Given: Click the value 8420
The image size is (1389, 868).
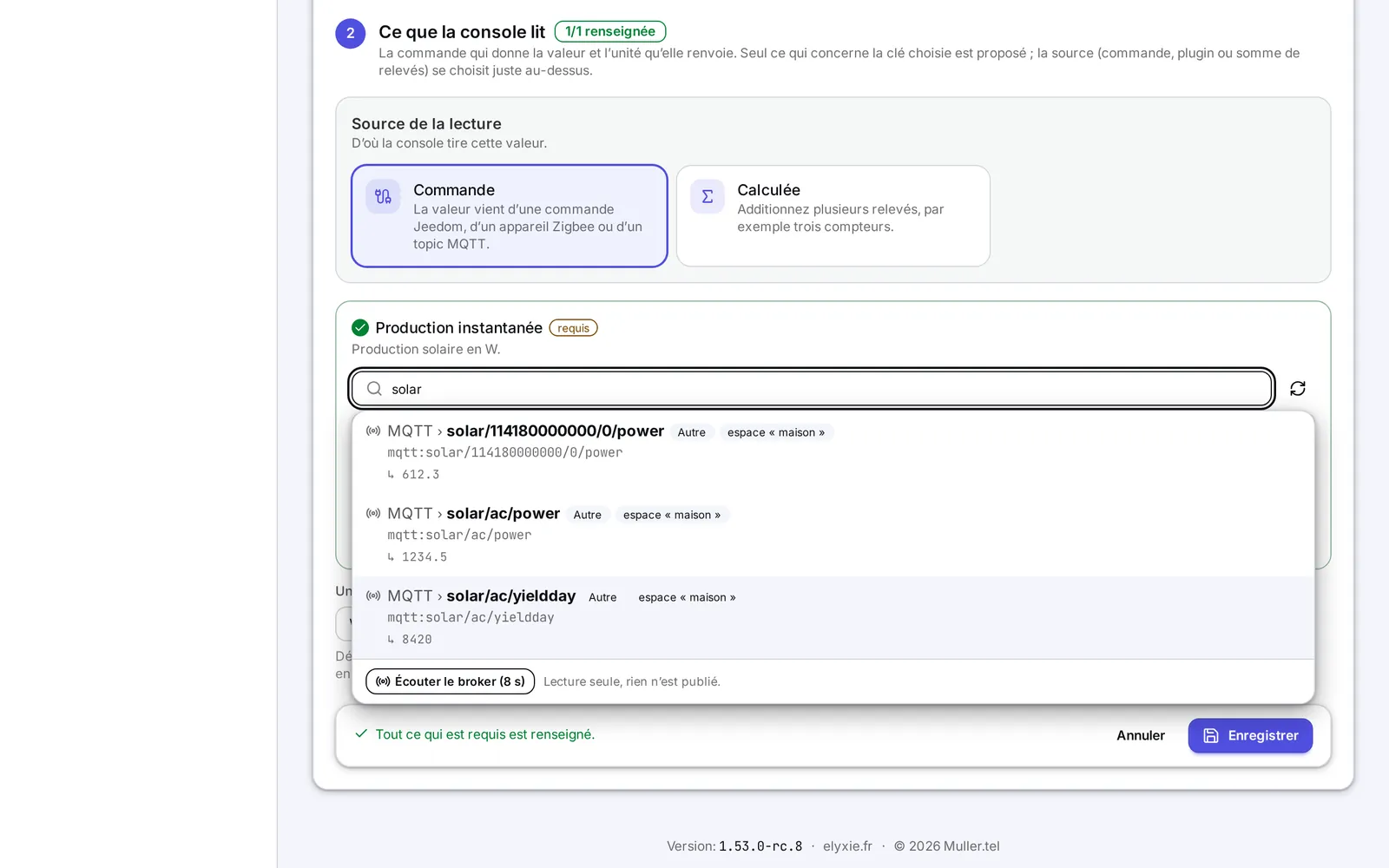Looking at the screenshot, I should pos(417,640).
